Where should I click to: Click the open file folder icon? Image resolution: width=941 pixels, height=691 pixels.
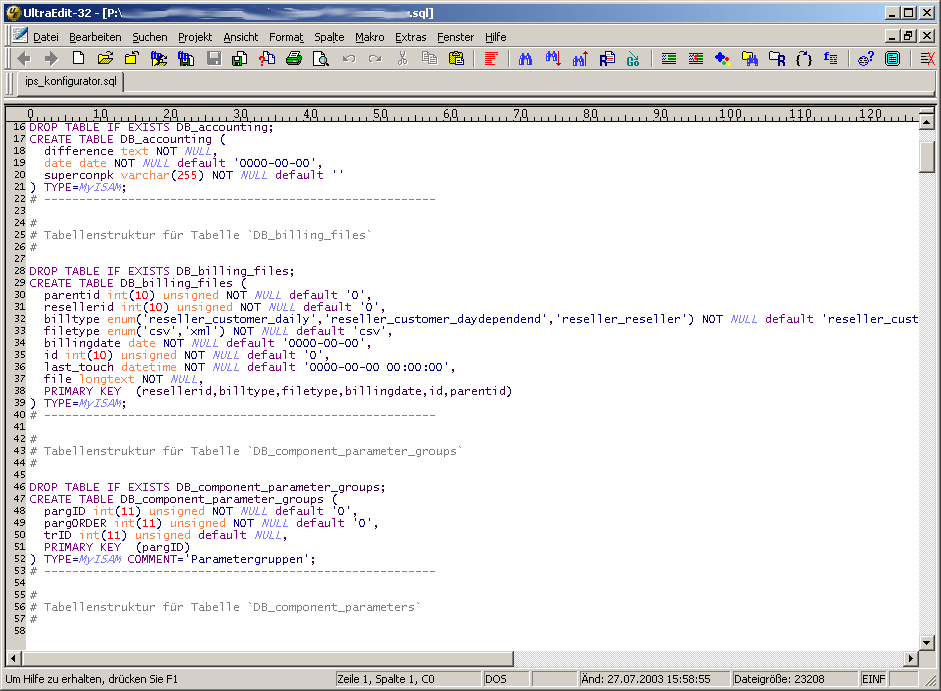click(105, 59)
